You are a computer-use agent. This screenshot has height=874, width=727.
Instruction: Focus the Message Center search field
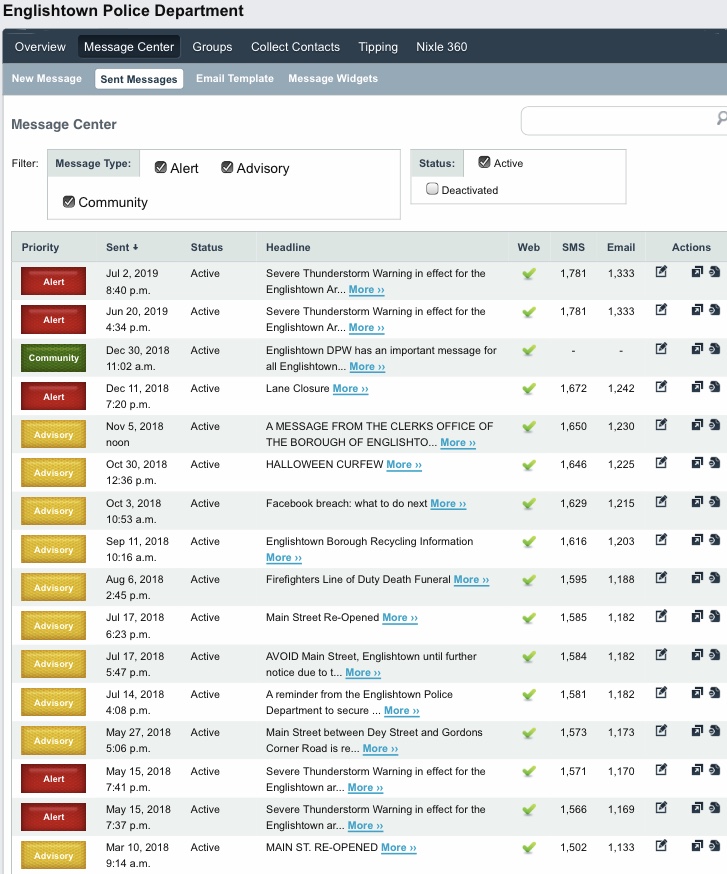619,120
